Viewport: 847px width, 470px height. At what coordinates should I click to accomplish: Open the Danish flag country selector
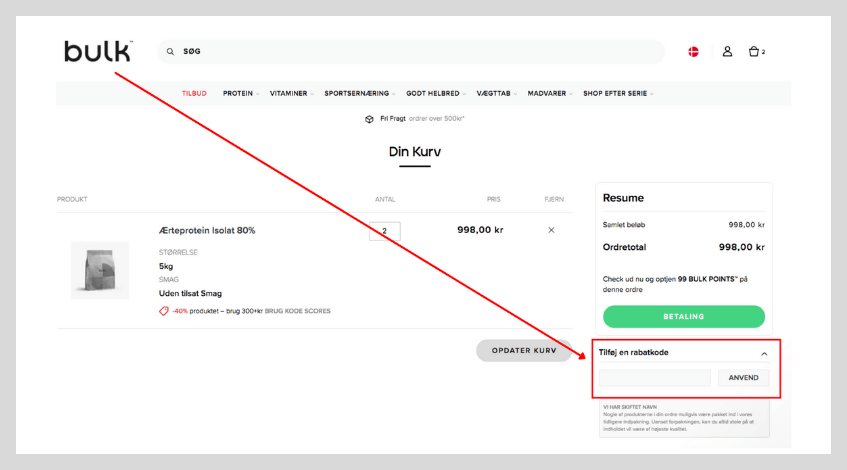(x=693, y=51)
